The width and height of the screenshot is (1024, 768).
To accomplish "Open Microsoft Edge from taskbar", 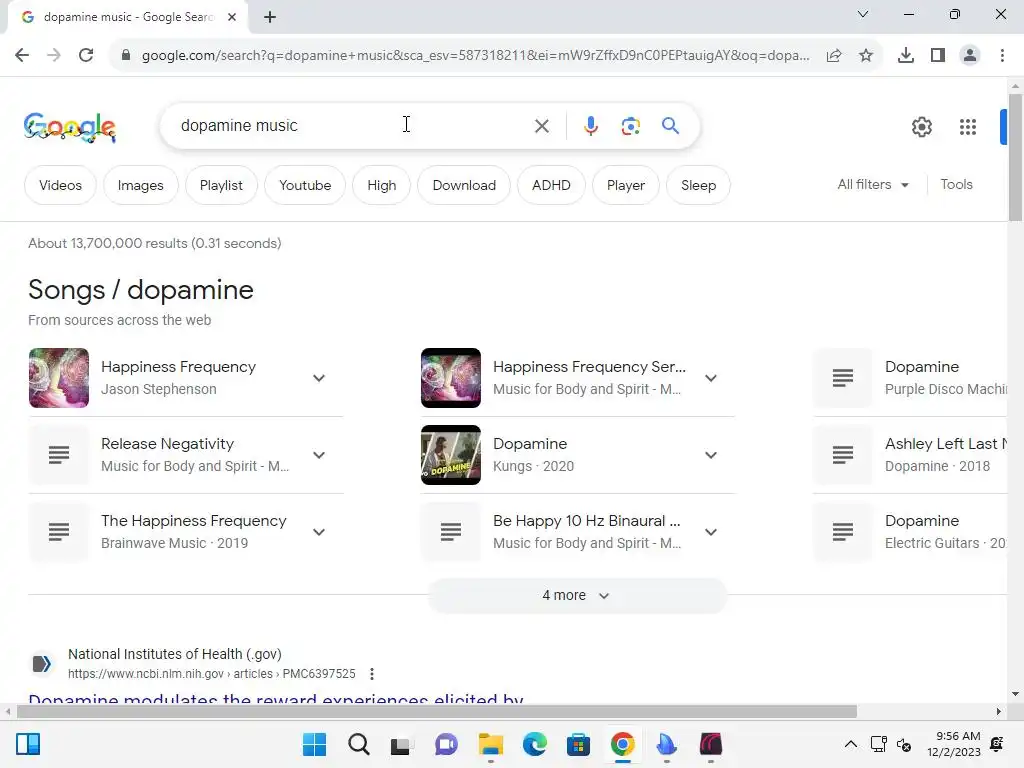I will point(534,744).
